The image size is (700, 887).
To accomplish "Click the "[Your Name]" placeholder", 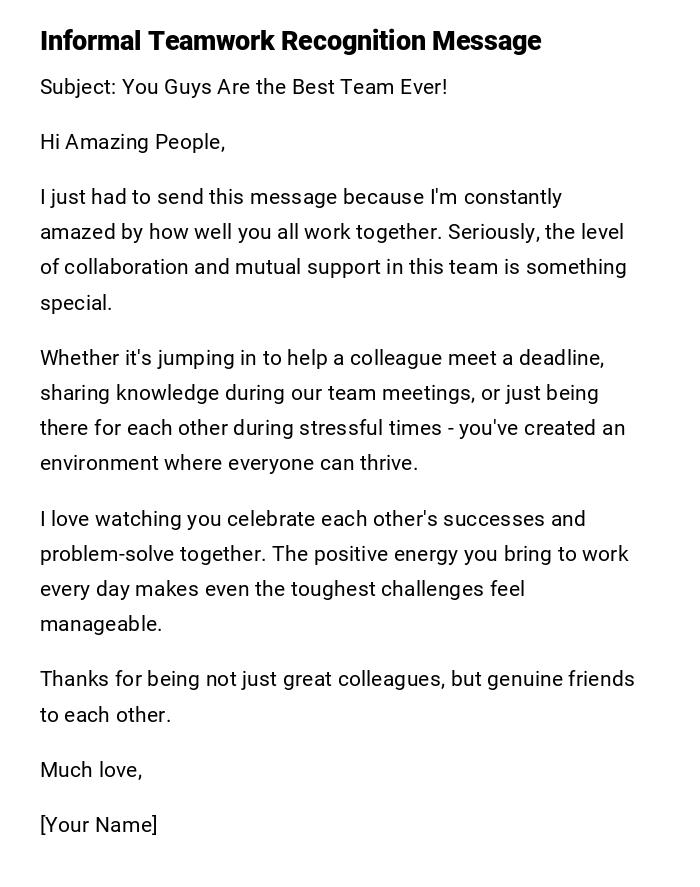I will (x=98, y=825).
